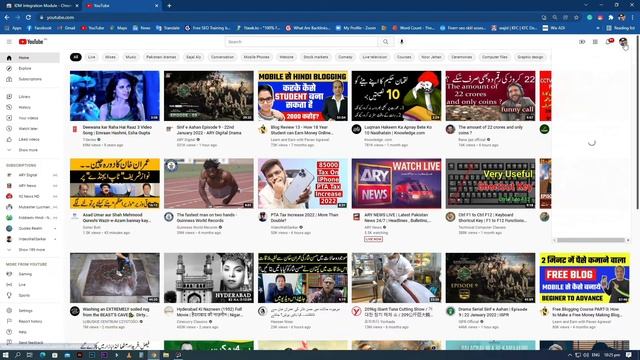Open Facebook bookmark
The height and width of the screenshot is (360, 640).
click(39, 28)
